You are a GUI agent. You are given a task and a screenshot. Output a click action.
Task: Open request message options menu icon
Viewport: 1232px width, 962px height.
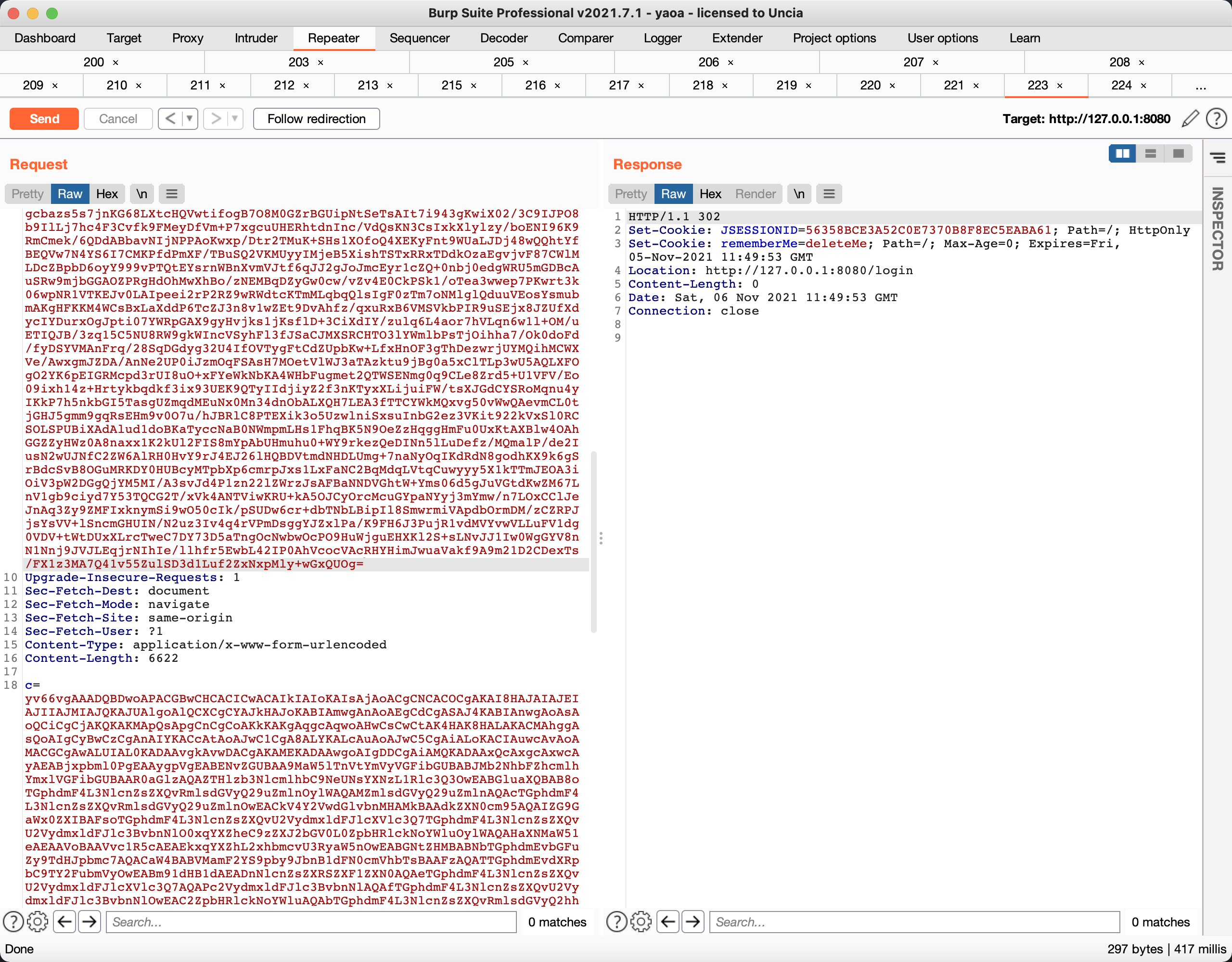point(172,194)
